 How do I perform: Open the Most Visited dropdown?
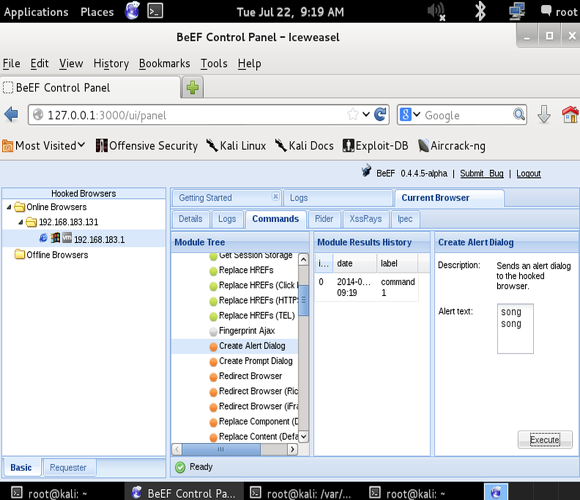tap(44, 146)
